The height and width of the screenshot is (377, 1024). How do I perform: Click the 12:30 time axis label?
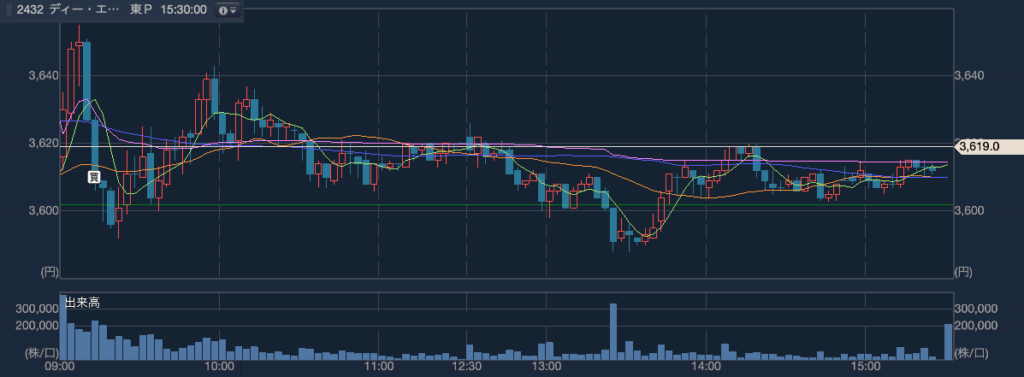click(x=466, y=367)
